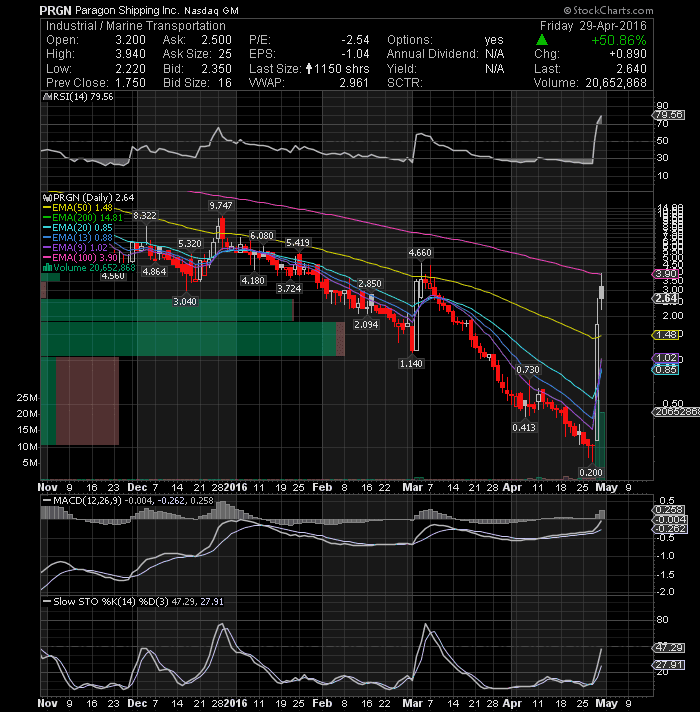Click the 25M volume axis label
Image resolution: width=700 pixels, height=712 pixels.
click(27, 398)
